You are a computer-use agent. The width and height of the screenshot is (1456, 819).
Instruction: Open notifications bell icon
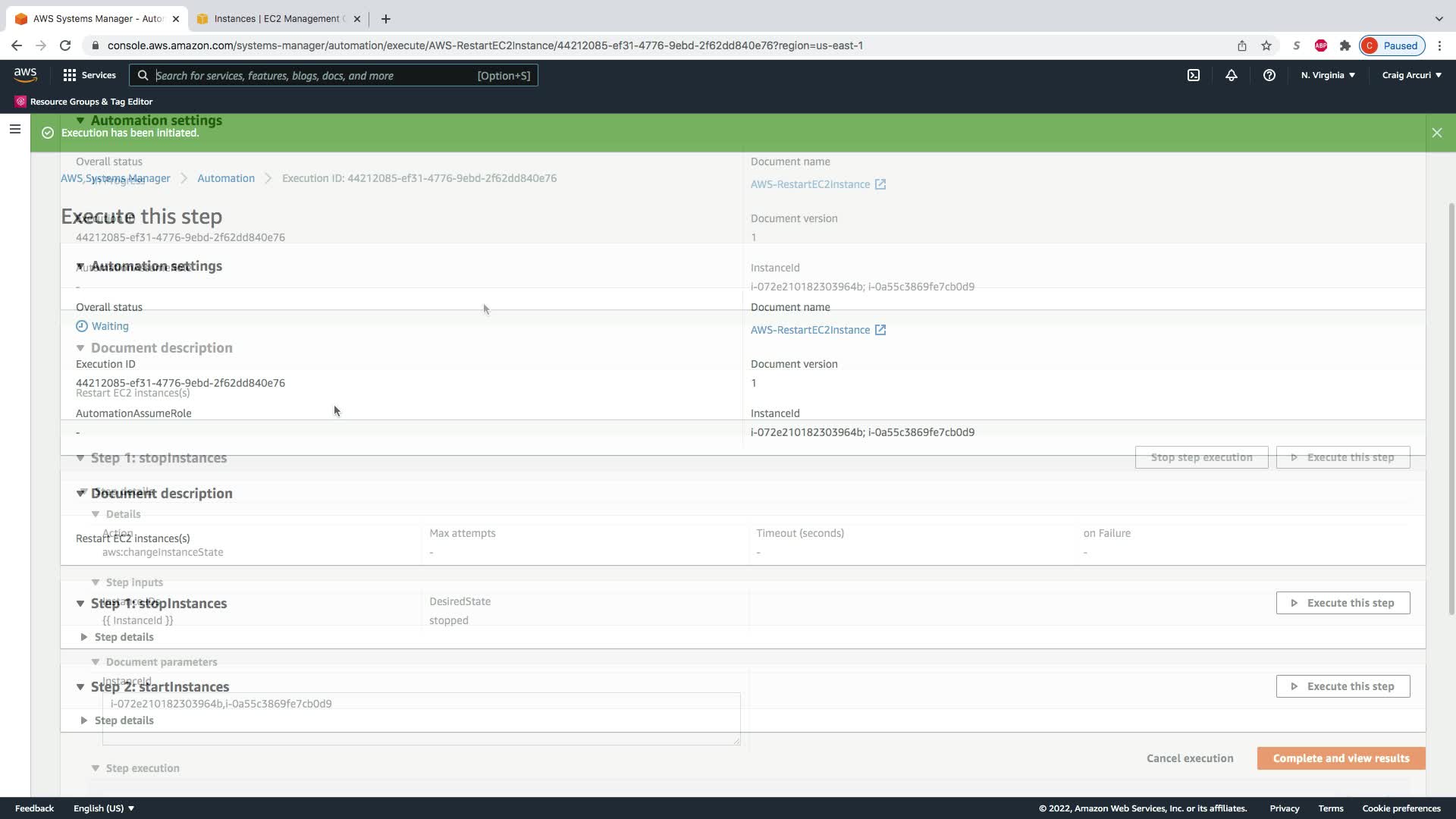click(x=1231, y=75)
